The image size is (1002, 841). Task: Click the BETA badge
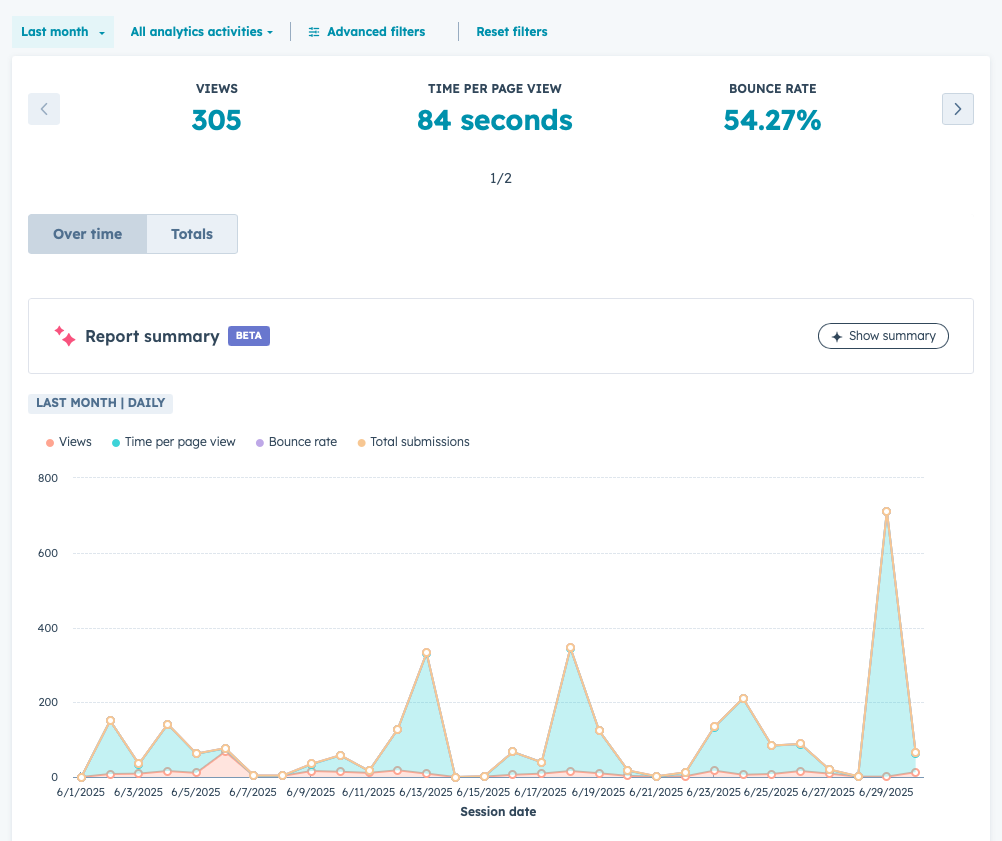249,336
